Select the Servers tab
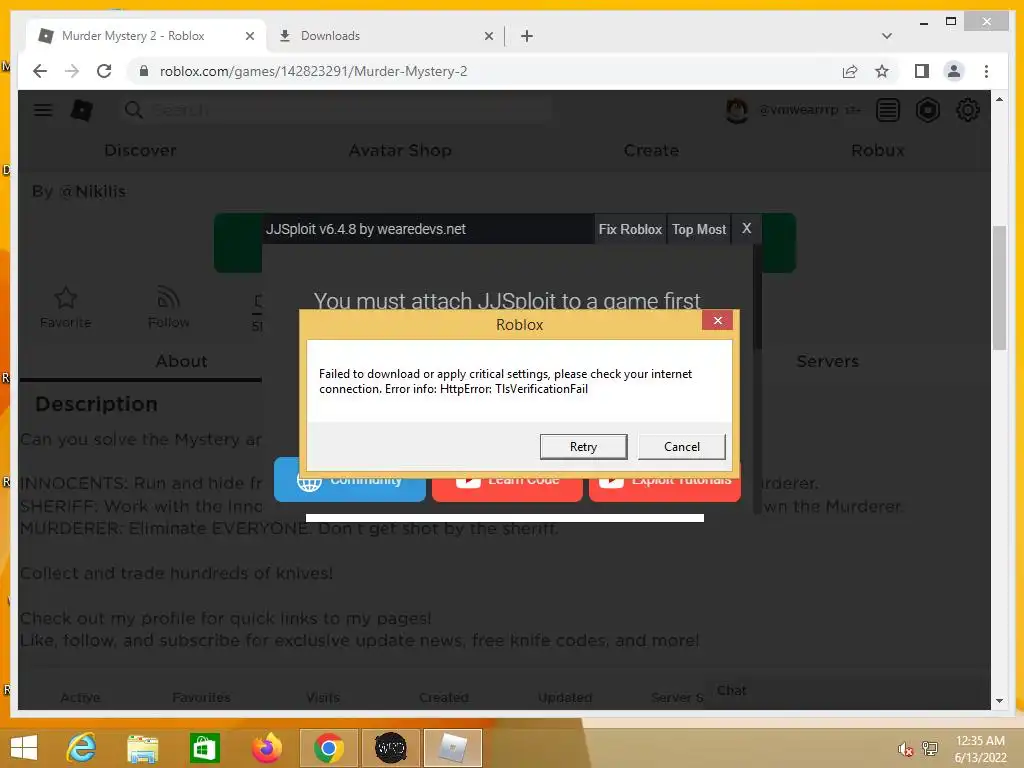This screenshot has width=1024, height=768. 827,361
